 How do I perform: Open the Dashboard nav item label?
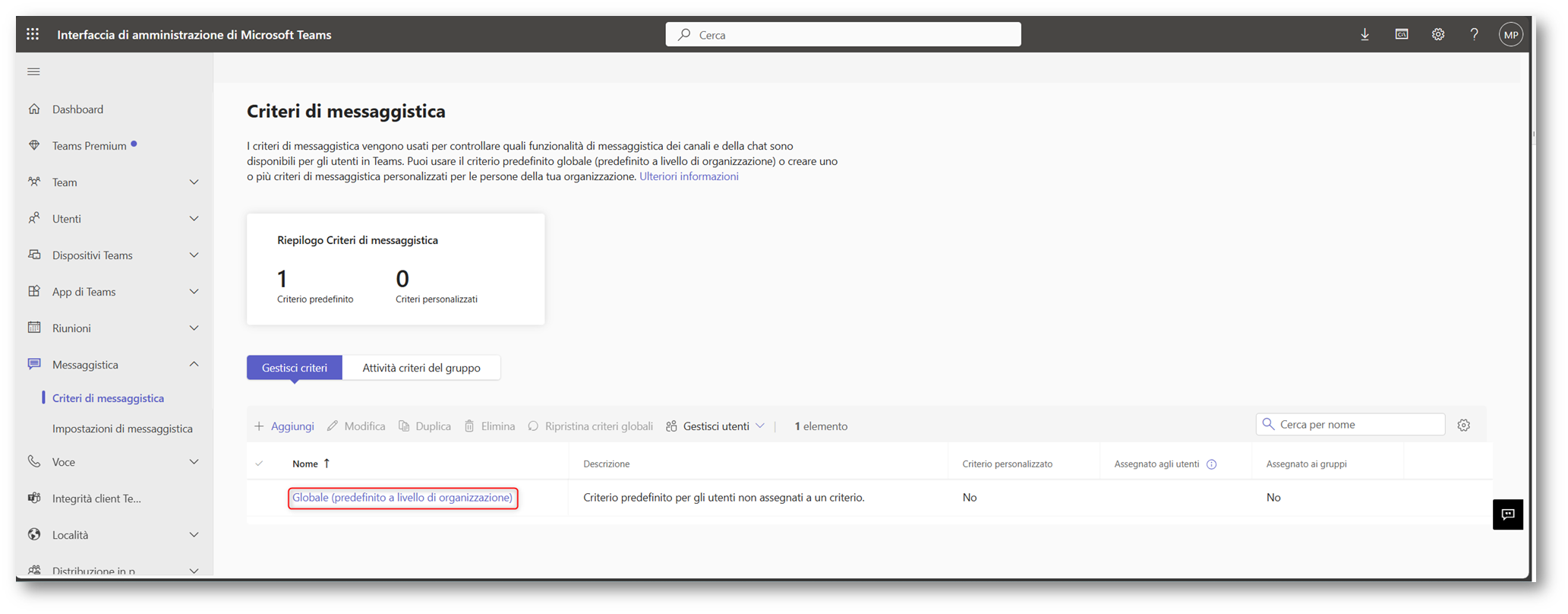coord(77,109)
